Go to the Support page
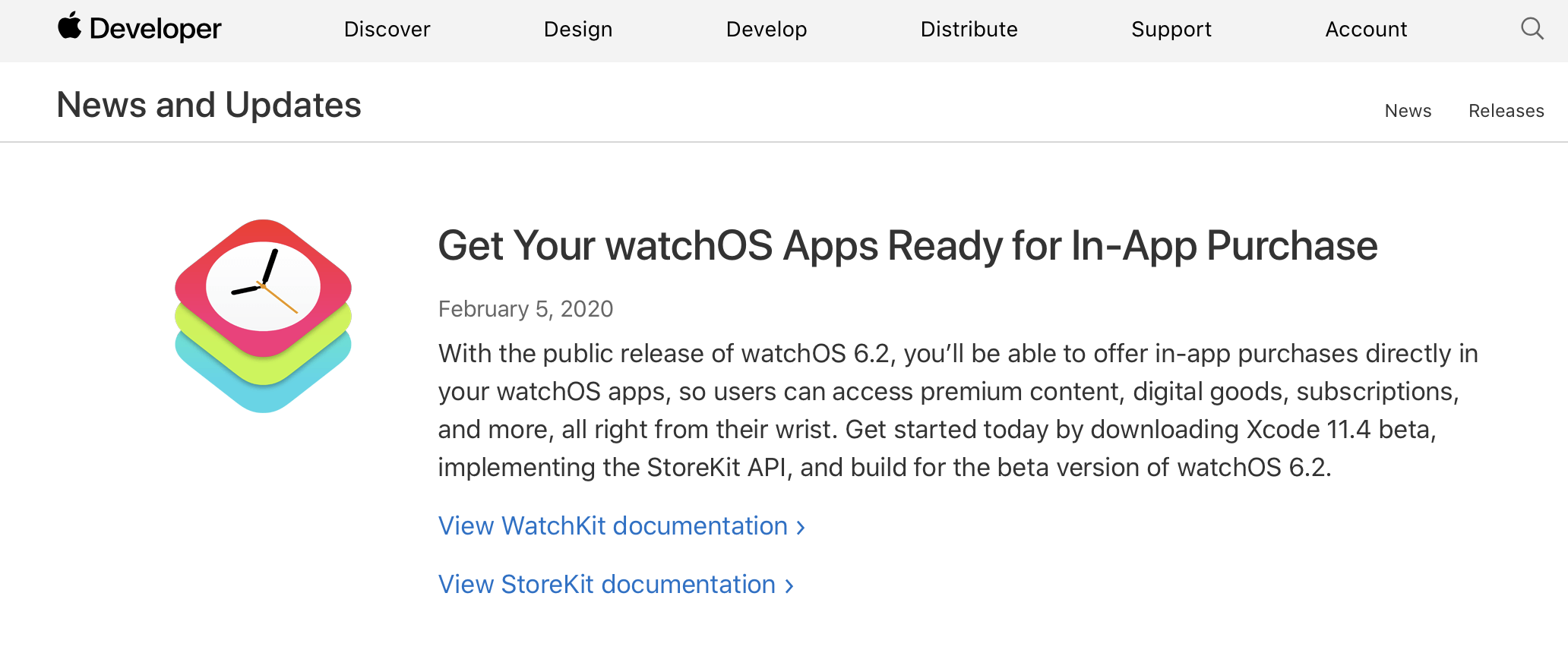 [x=1171, y=29]
